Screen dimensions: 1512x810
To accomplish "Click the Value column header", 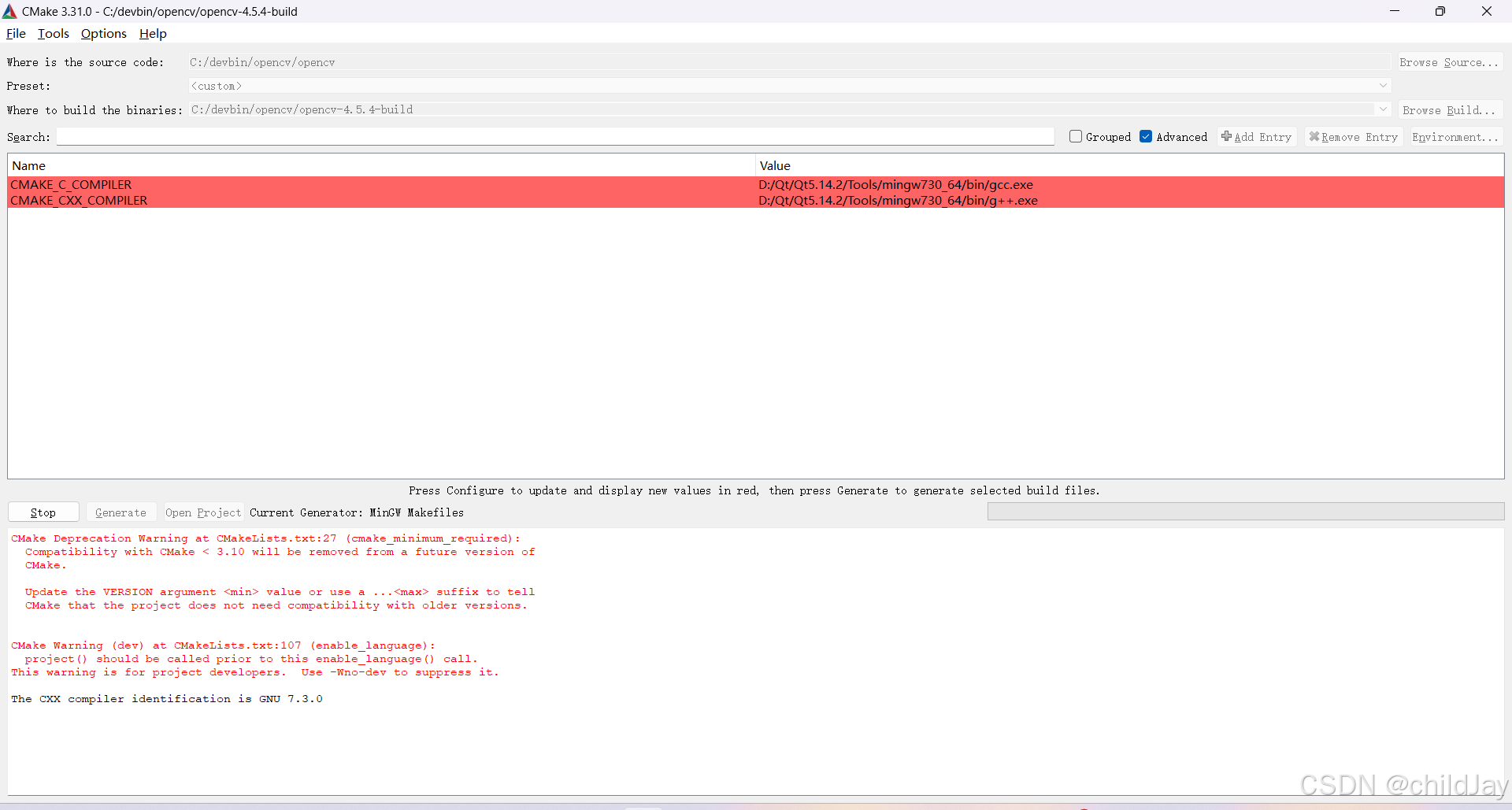I will [x=1130, y=165].
